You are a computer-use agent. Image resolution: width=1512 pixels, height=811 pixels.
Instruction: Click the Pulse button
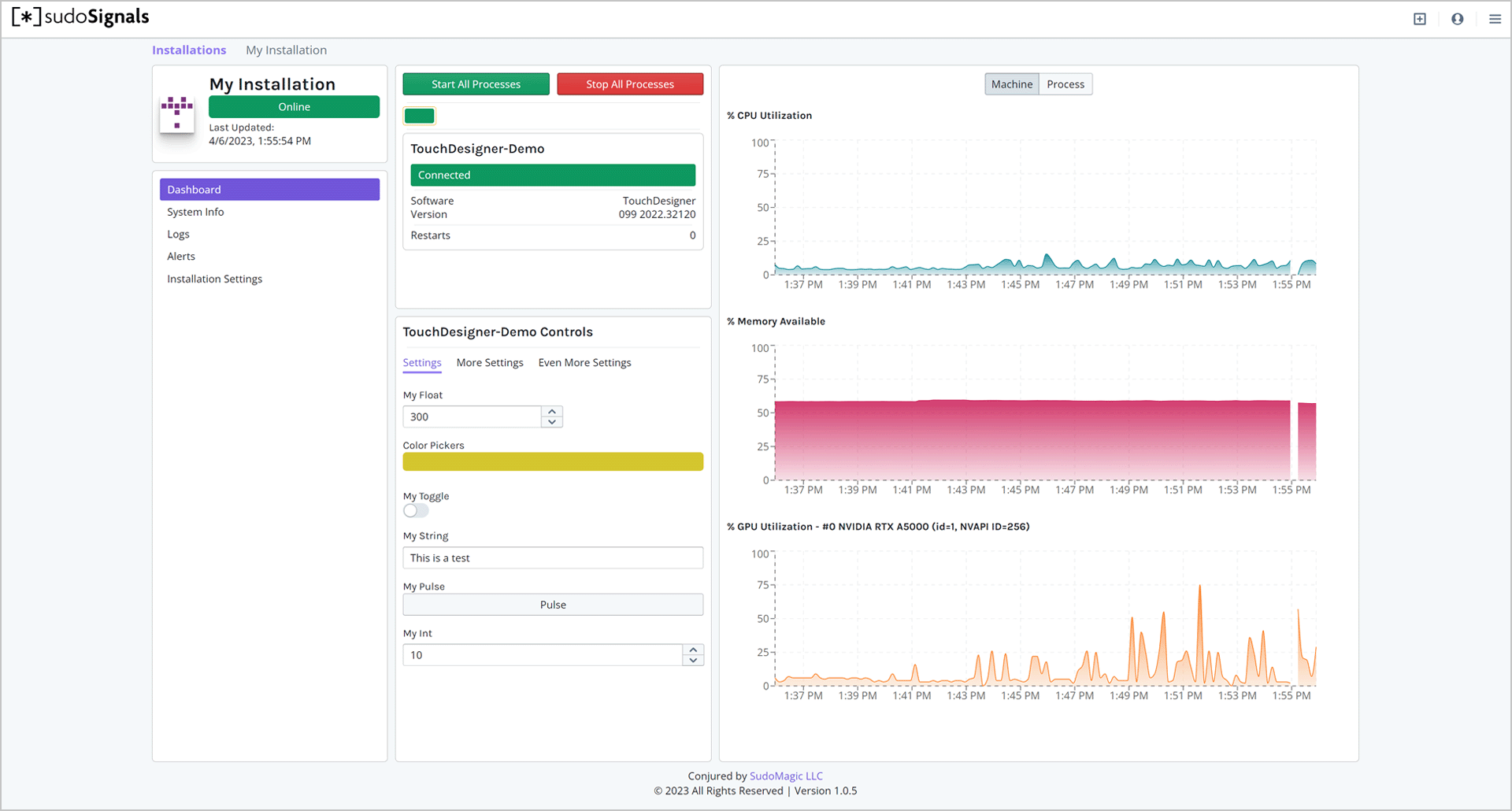click(553, 605)
